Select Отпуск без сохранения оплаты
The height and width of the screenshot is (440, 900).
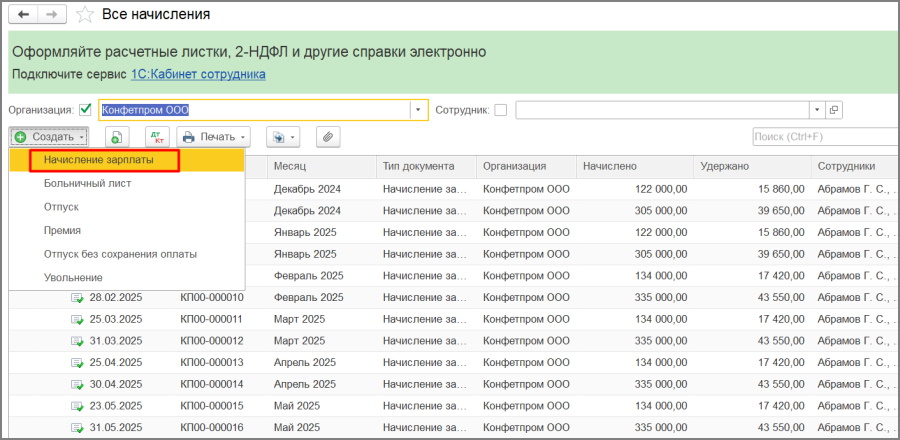[x=127, y=254]
